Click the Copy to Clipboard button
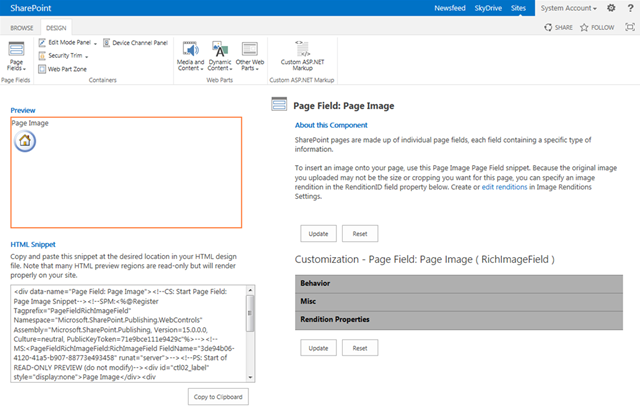The image size is (640, 411). point(218,397)
